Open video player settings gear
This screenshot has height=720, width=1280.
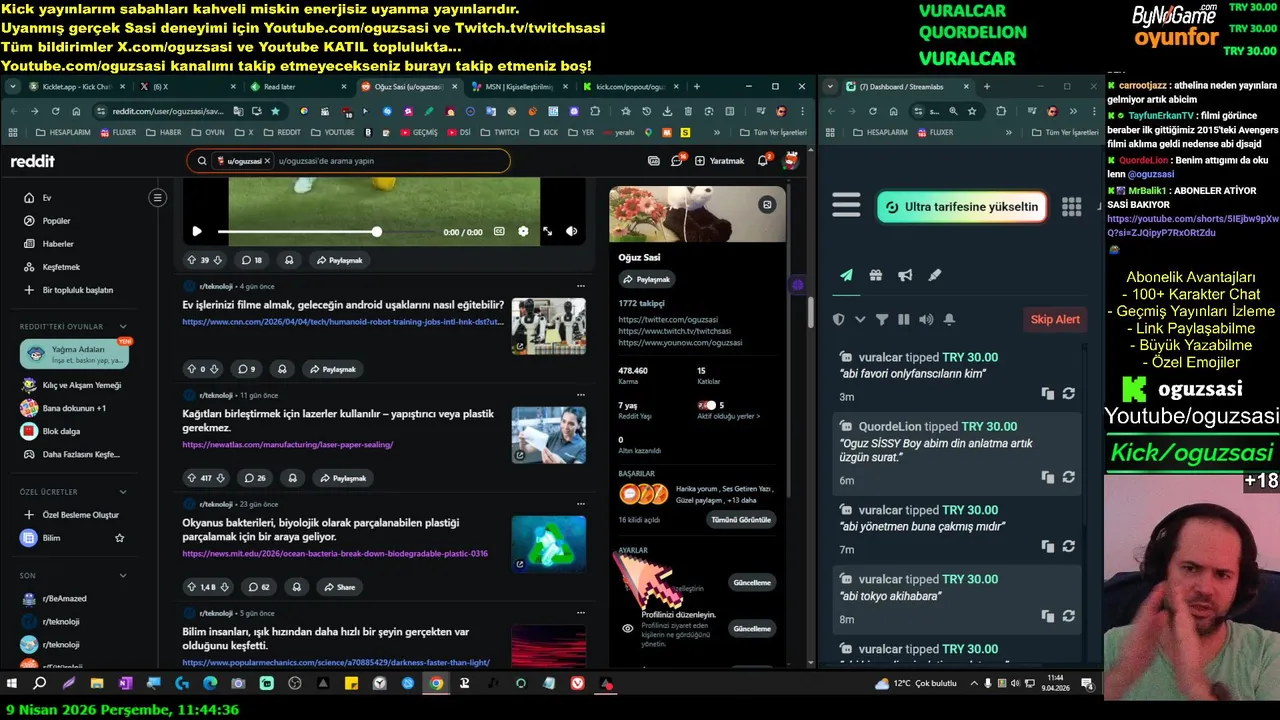point(523,231)
